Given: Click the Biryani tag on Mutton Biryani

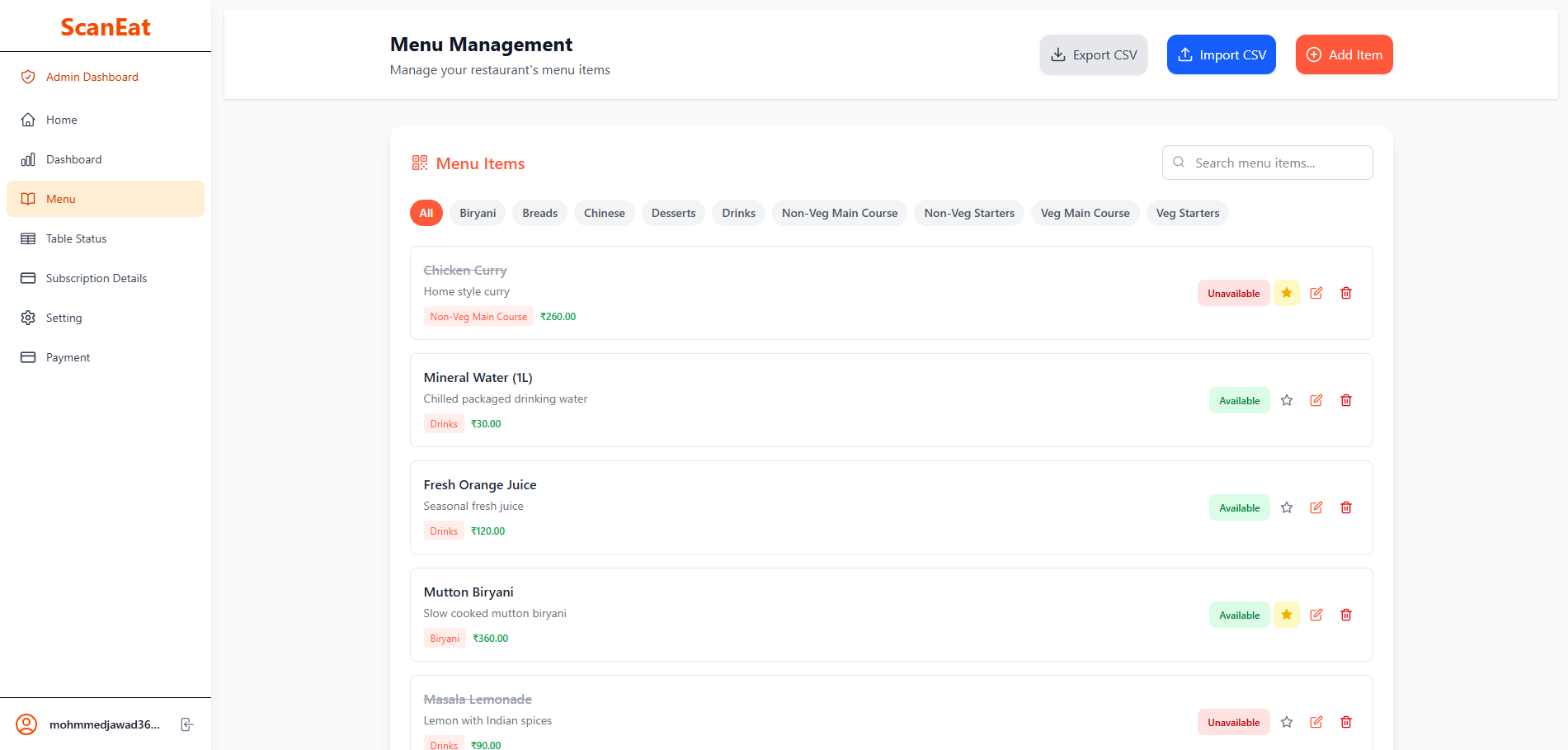Looking at the screenshot, I should click(x=445, y=638).
